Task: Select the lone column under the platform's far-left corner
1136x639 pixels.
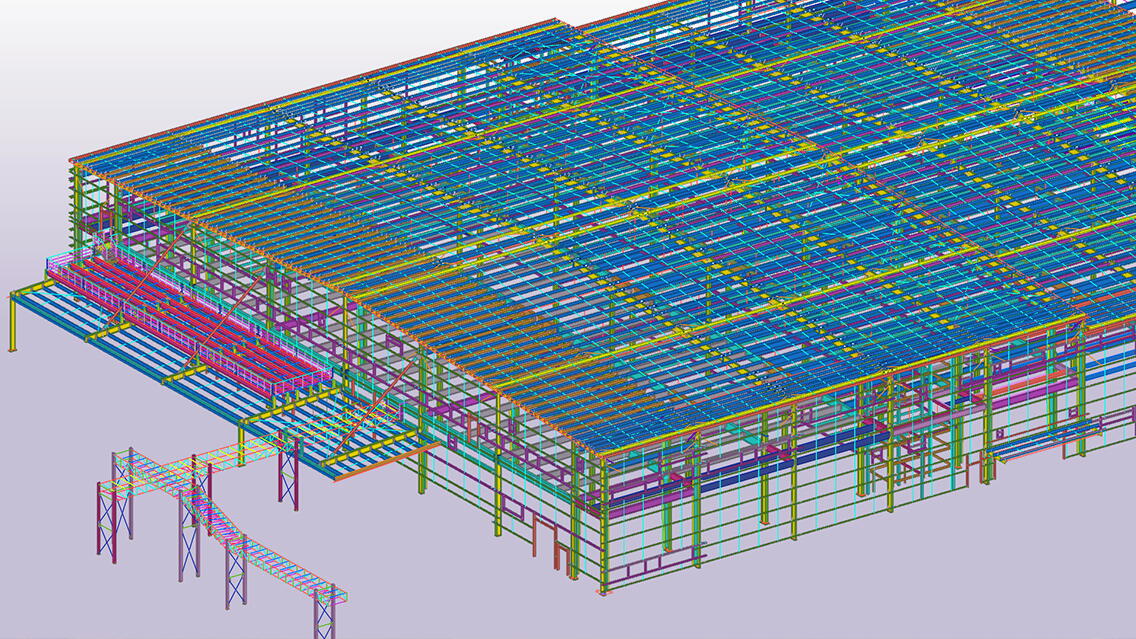Action: pyautogui.click(x=12, y=323)
